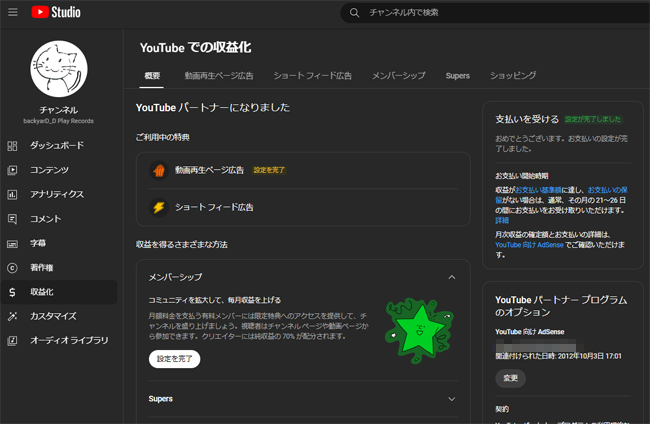Collapse the メンバーシップ section chevron
The width and height of the screenshot is (650, 424).
pos(452,277)
